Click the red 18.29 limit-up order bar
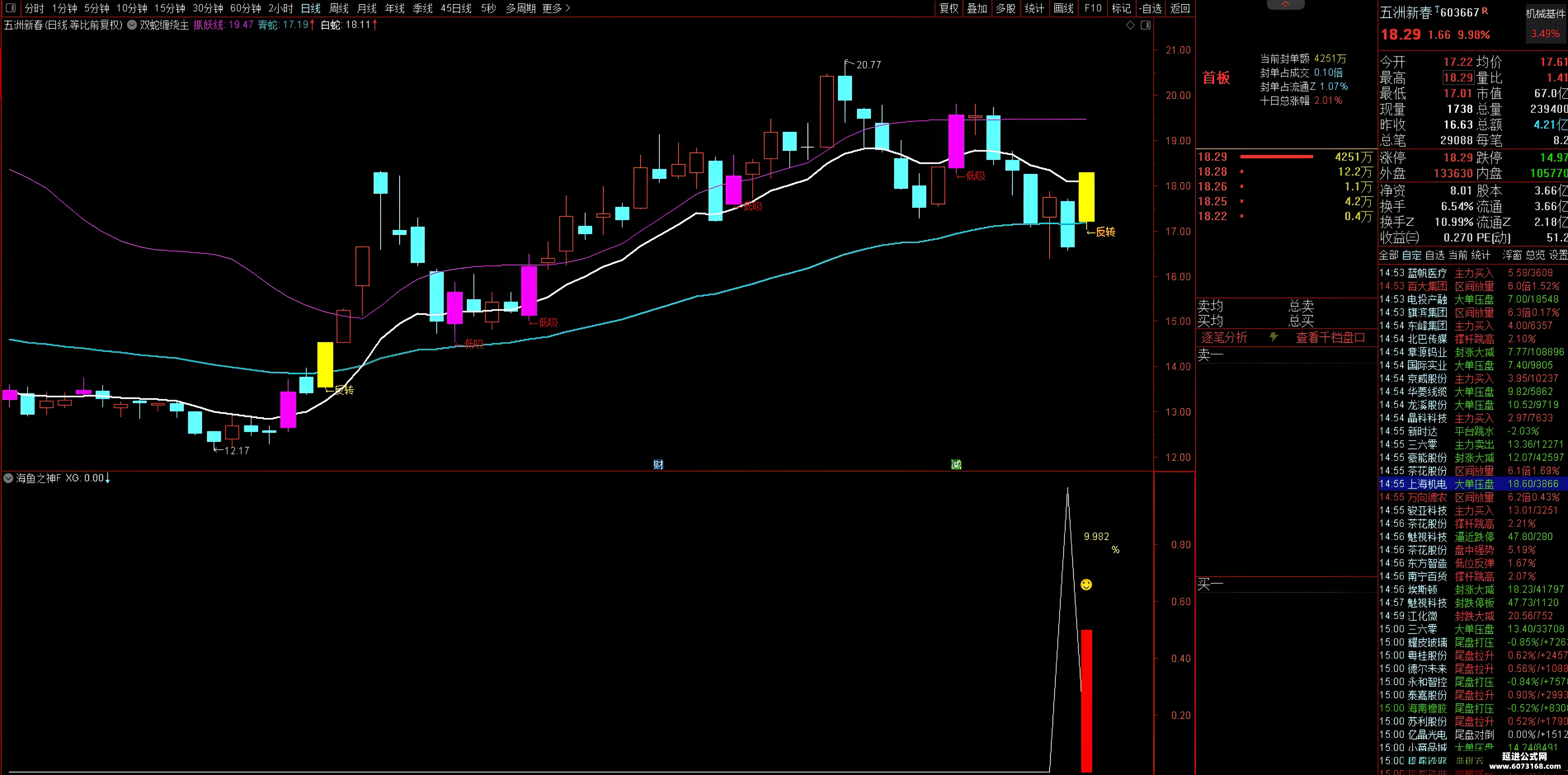1568x775 pixels. click(1276, 157)
